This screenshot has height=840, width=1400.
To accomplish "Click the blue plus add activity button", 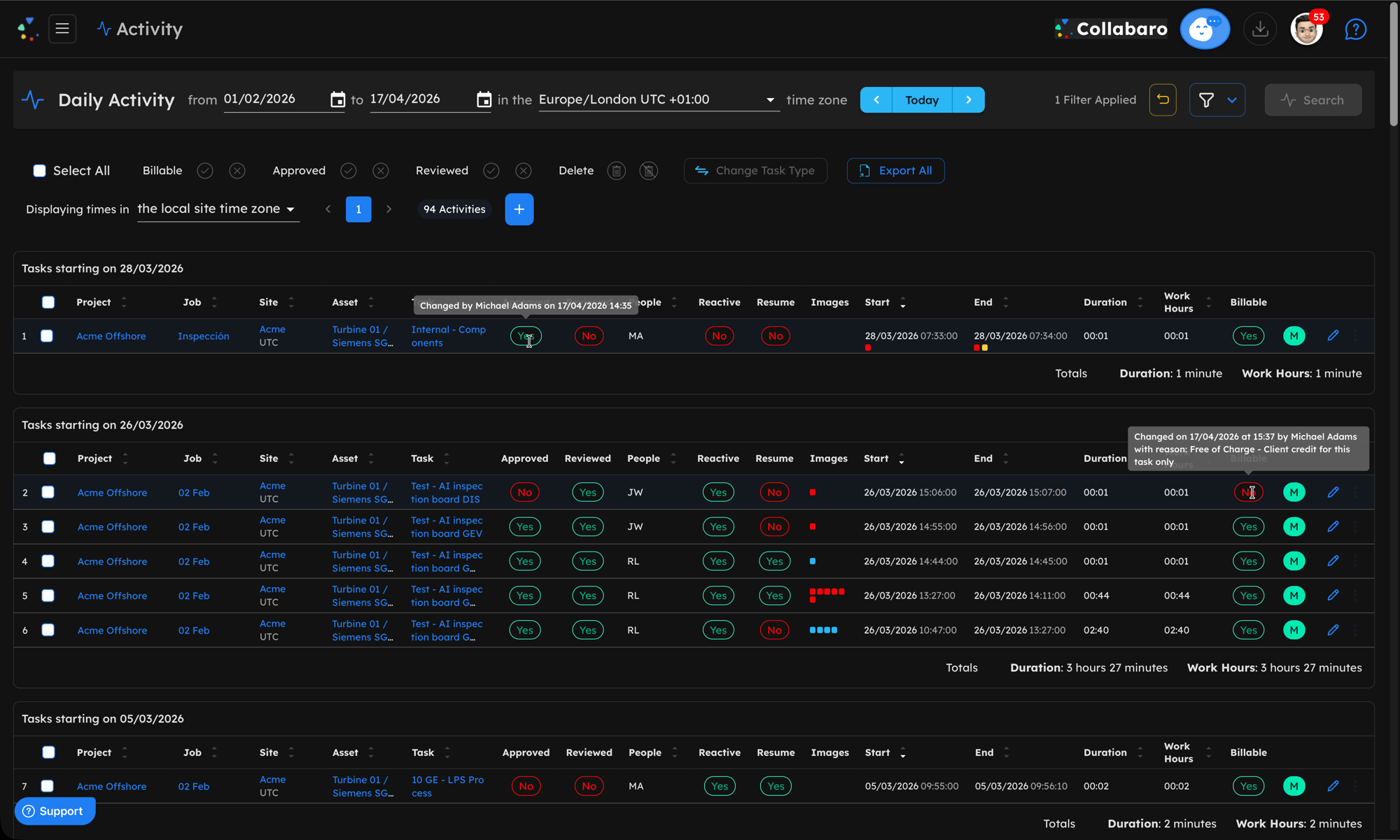I will click(519, 209).
